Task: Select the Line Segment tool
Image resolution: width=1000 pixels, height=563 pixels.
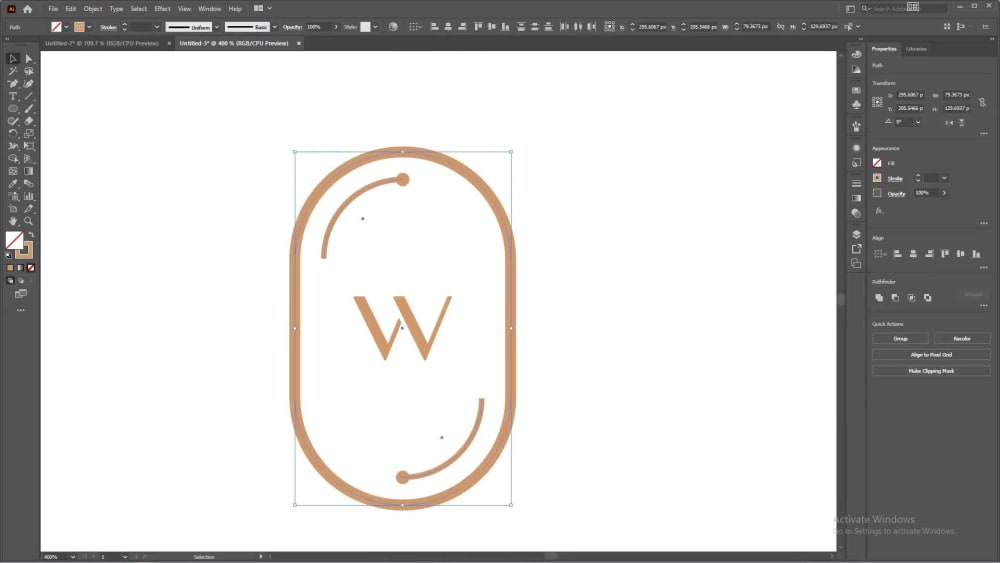Action: [29, 96]
